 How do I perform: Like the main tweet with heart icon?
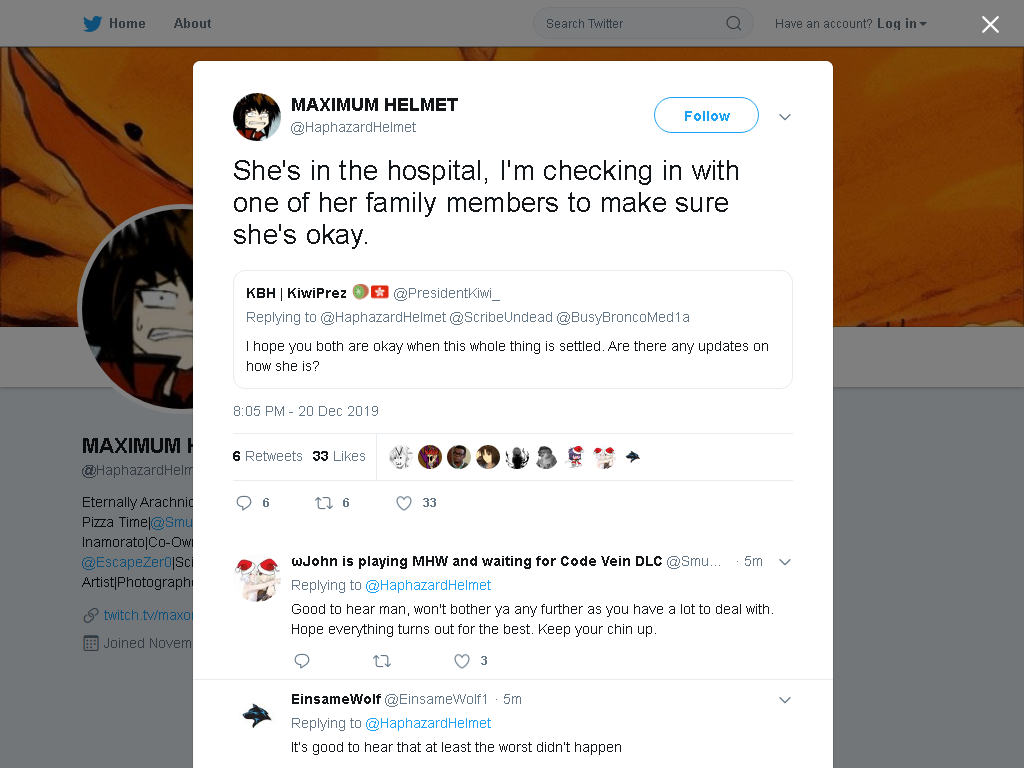coord(404,503)
